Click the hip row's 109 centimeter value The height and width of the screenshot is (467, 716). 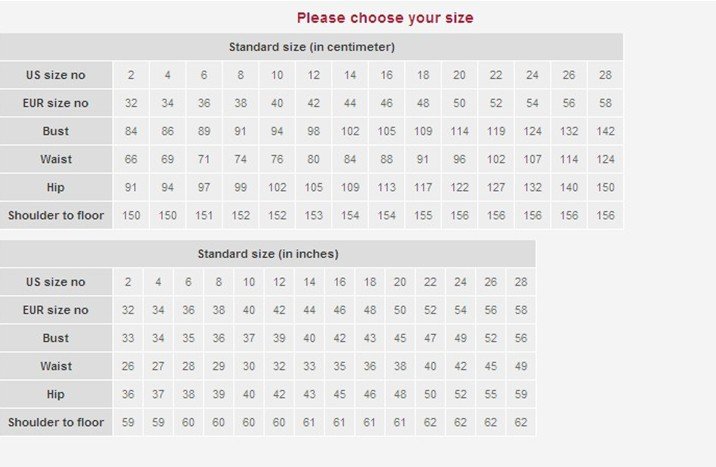[x=350, y=187]
